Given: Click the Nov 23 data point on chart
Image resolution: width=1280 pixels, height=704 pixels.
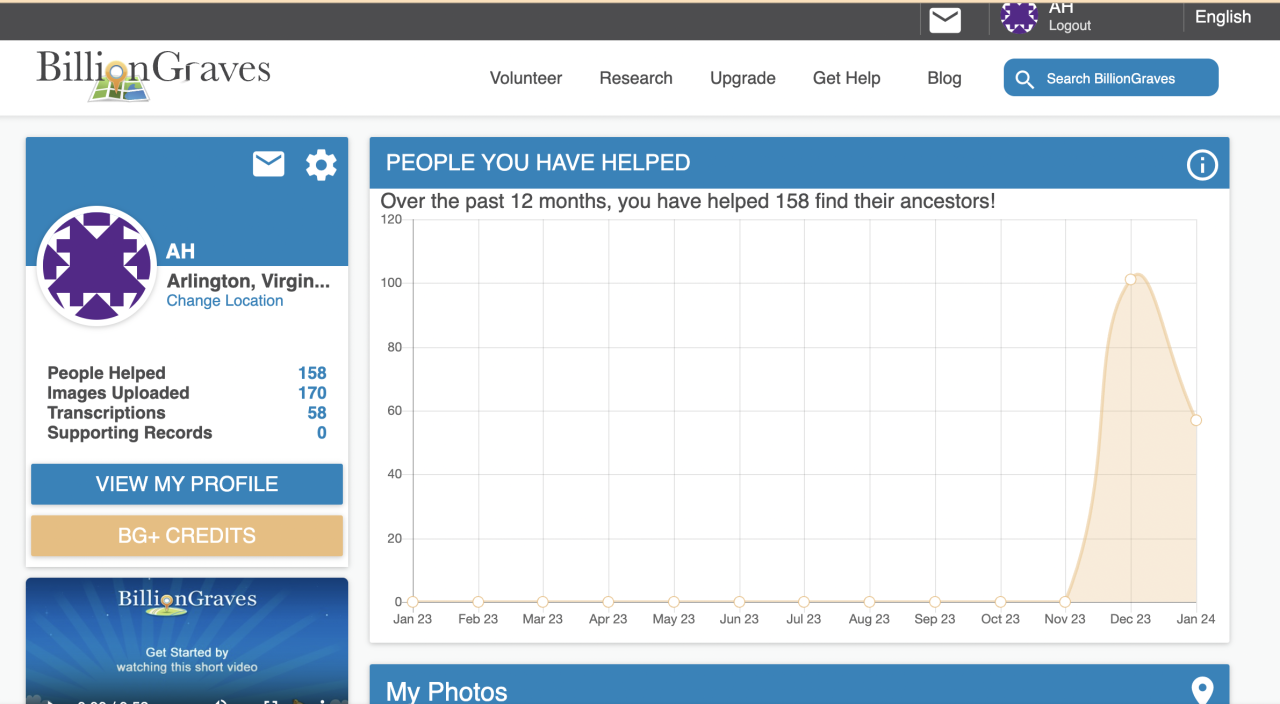Looking at the screenshot, I should (x=1065, y=602).
